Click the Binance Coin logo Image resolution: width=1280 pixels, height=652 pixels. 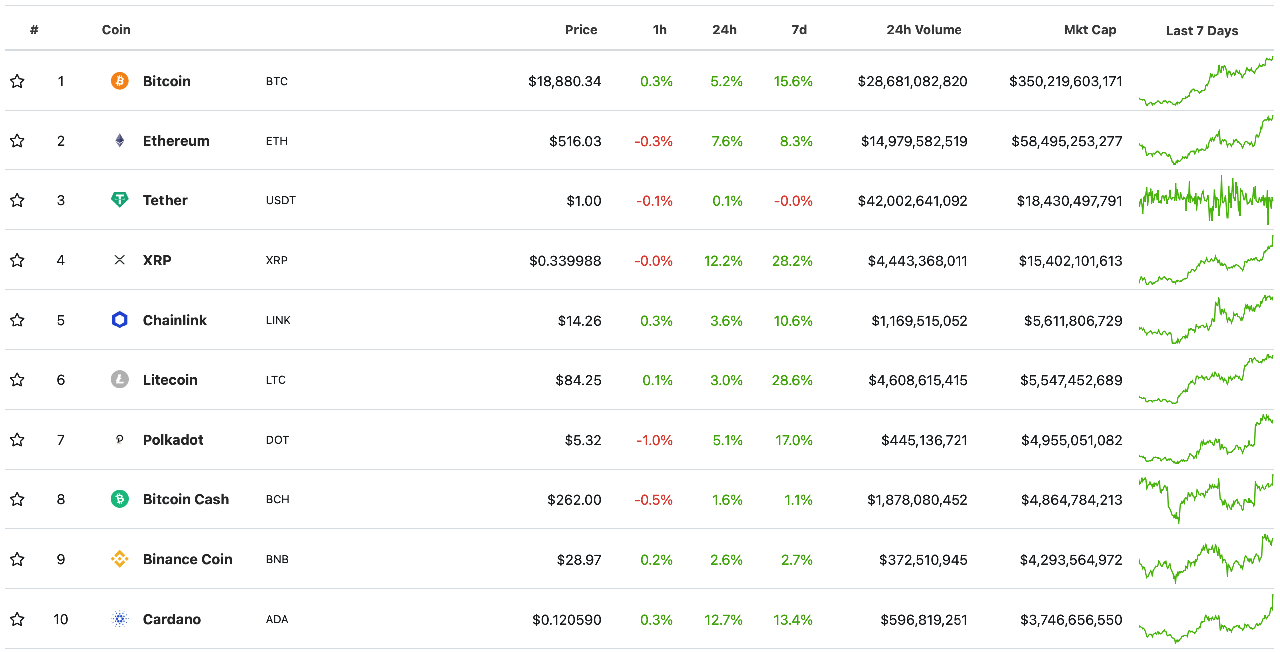point(120,559)
